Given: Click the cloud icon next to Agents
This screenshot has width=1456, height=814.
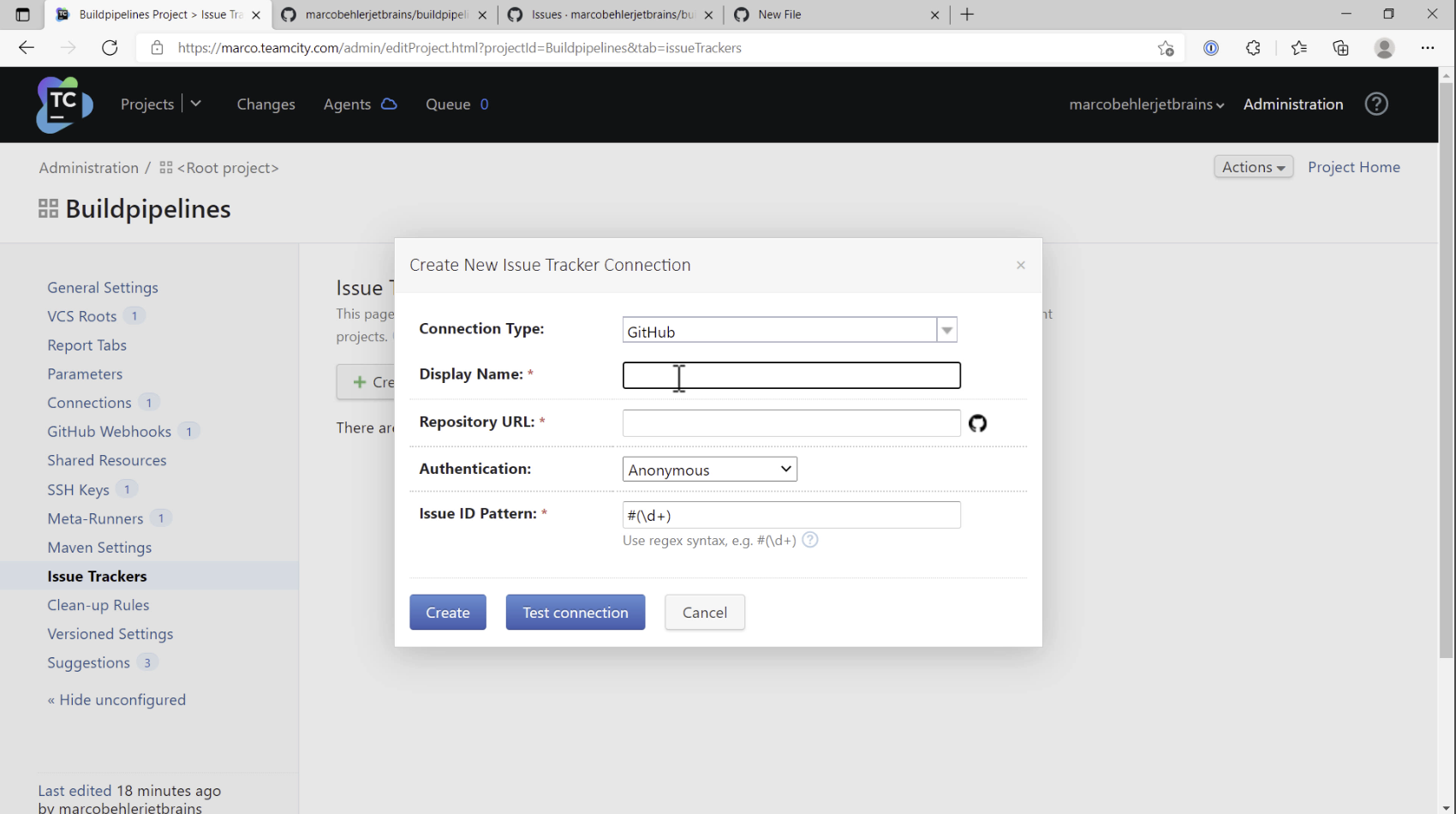Looking at the screenshot, I should click(388, 103).
